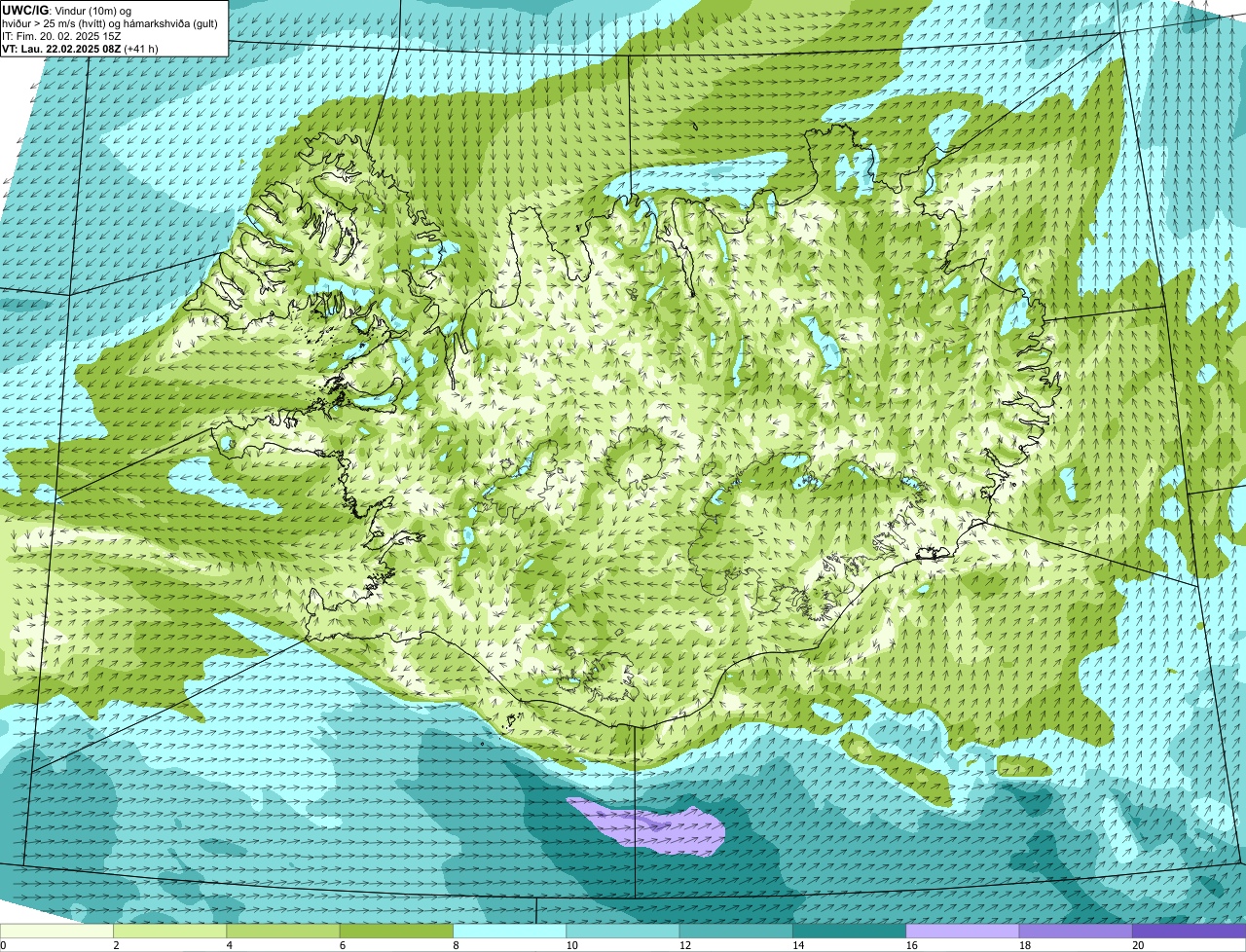Click the 8–10 m/s light cyan legend swatch

(510, 931)
